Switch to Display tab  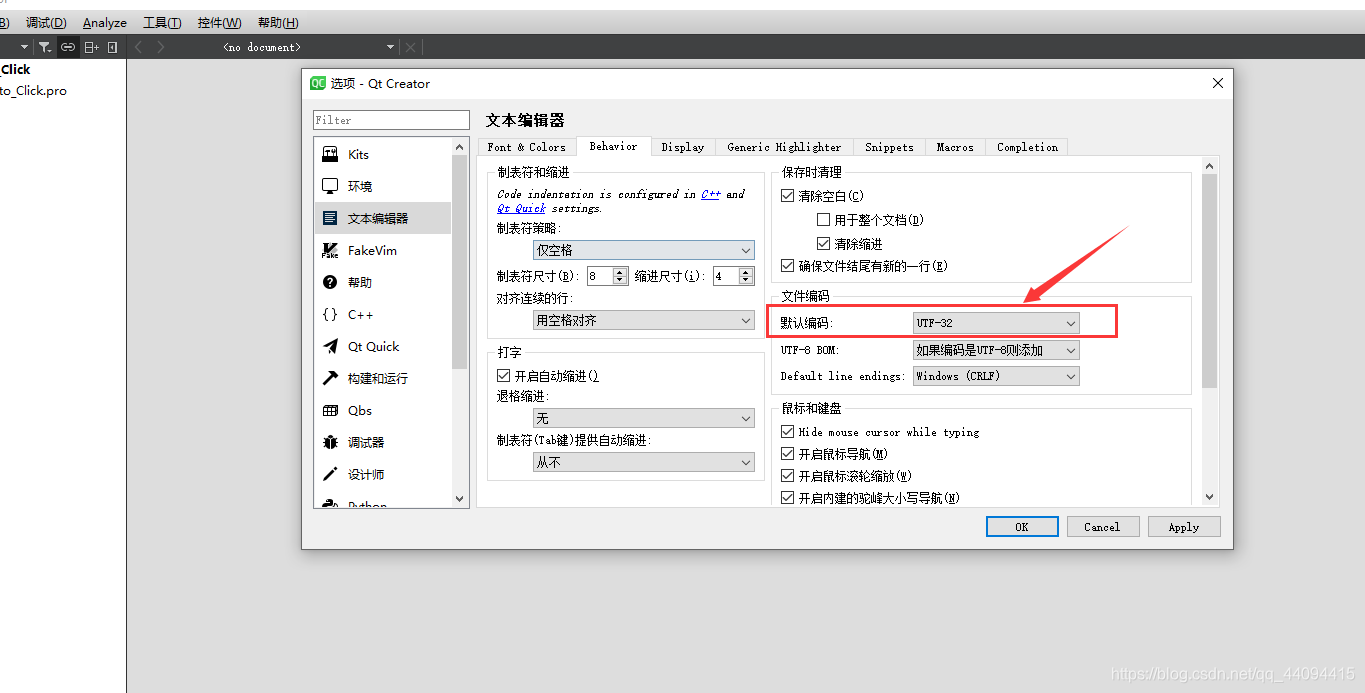point(683,147)
